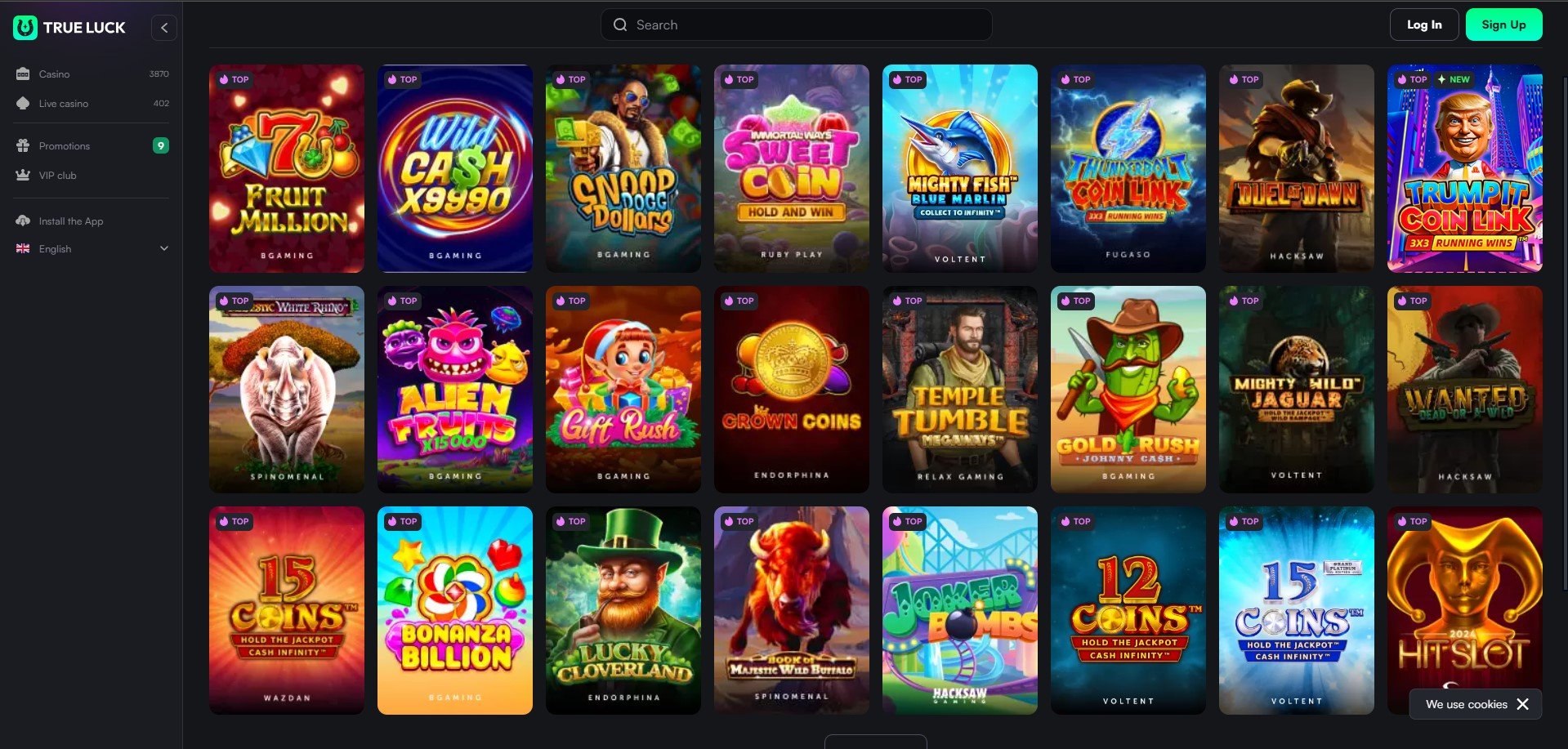Open Live casino from the sidebar
Image resolution: width=1568 pixels, height=749 pixels.
[92, 104]
